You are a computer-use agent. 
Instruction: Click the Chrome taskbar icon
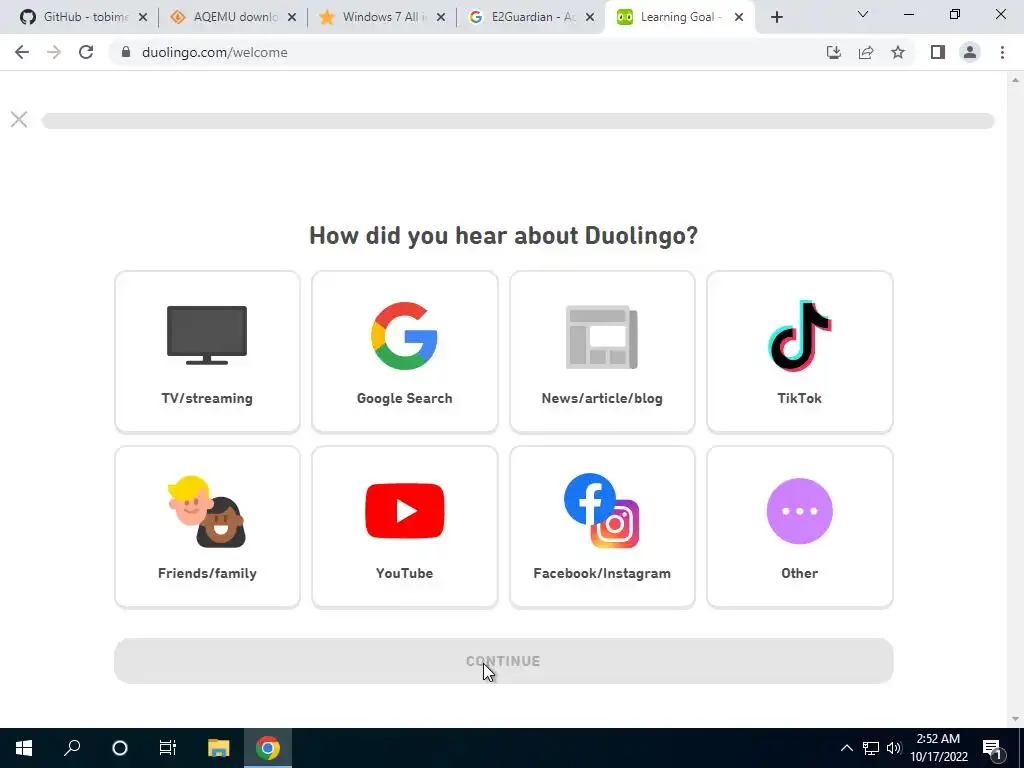tap(268, 748)
